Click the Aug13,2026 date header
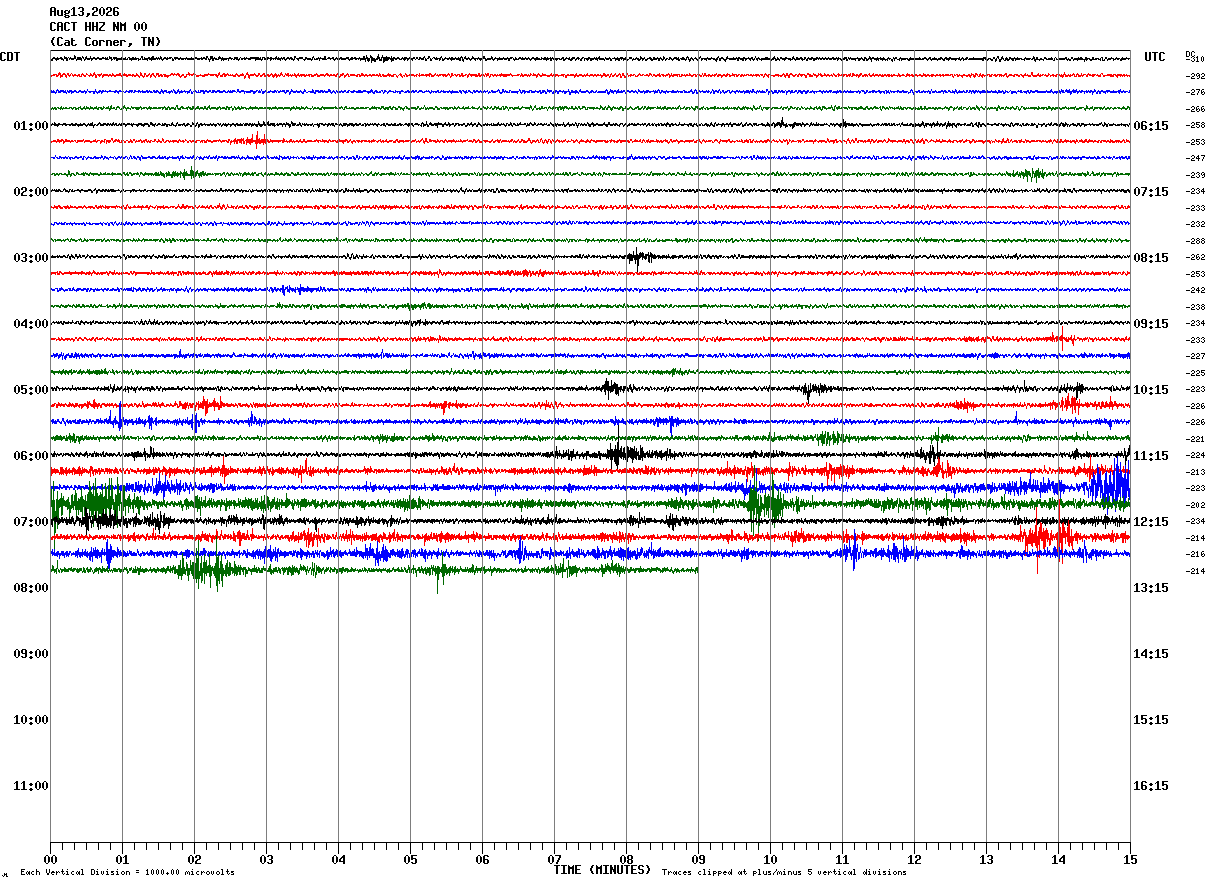Viewport: 1210px width, 886px height. (x=84, y=12)
